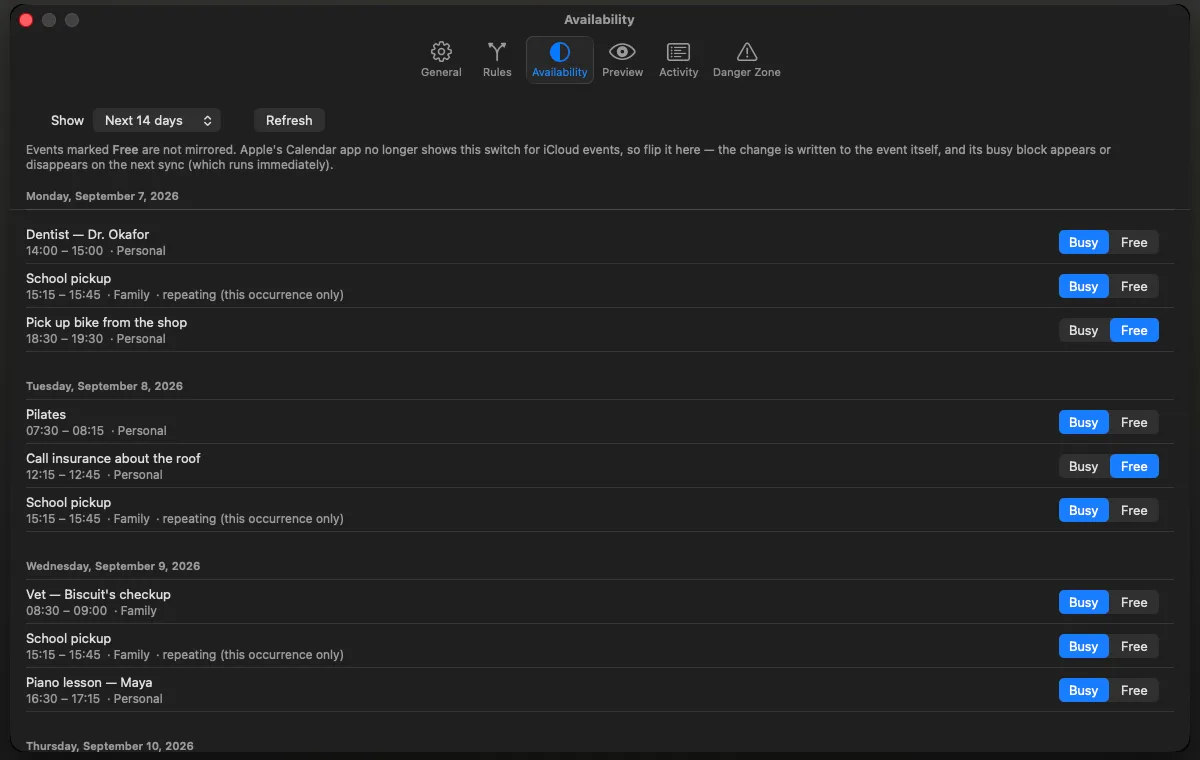
Task: Click the 07:30 – 08:15 · Personal detail line
Action: [x=96, y=431]
